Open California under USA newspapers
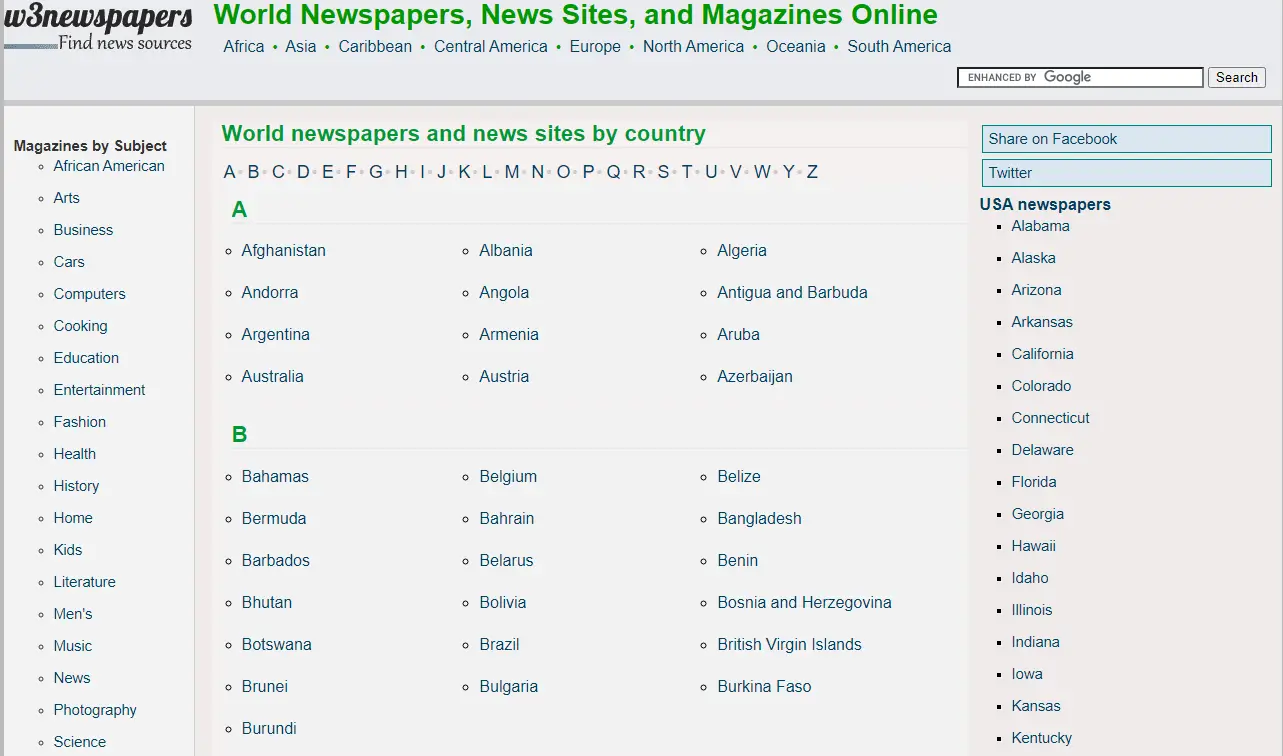Viewport: 1283px width, 756px height. 1042,354
